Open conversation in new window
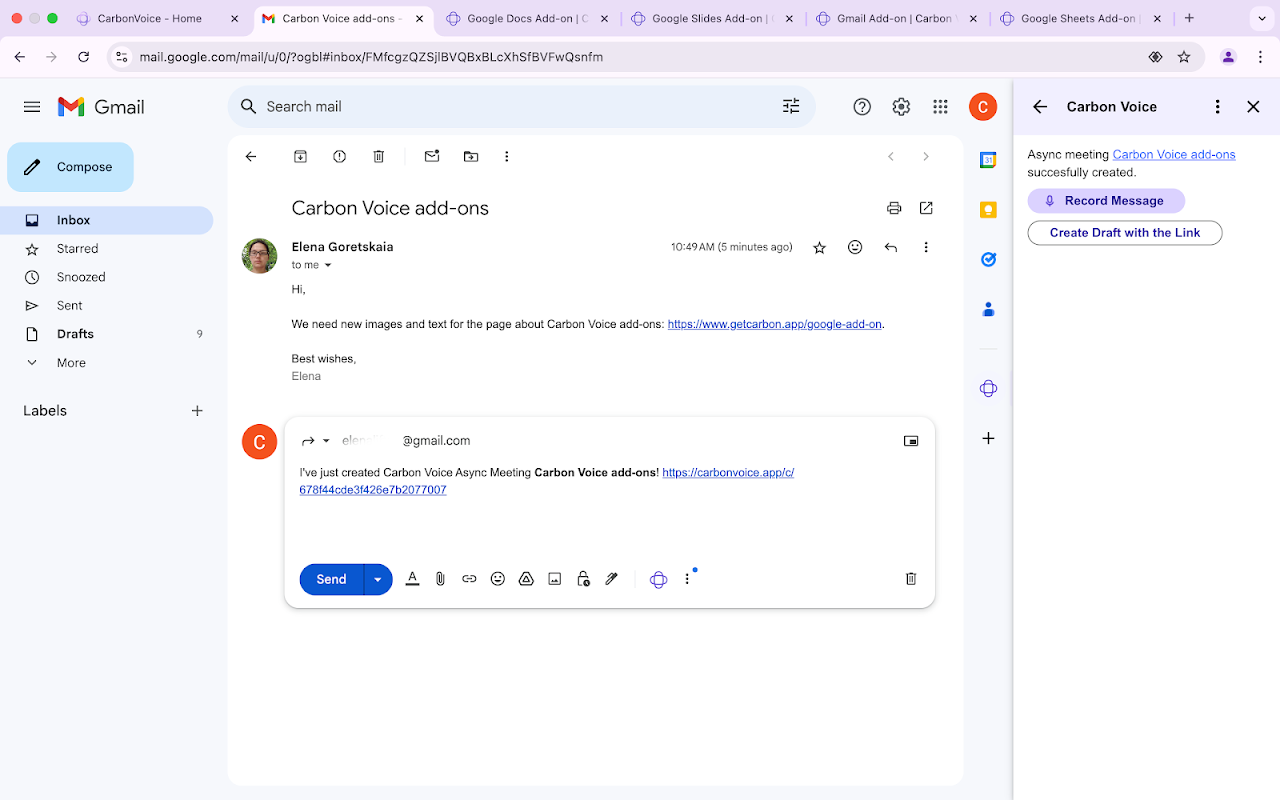The height and width of the screenshot is (800, 1280). [926, 208]
